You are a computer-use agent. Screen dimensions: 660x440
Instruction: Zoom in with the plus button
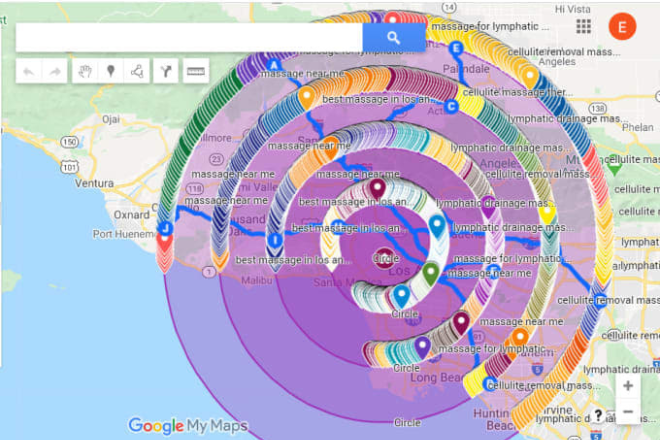pyautogui.click(x=628, y=386)
